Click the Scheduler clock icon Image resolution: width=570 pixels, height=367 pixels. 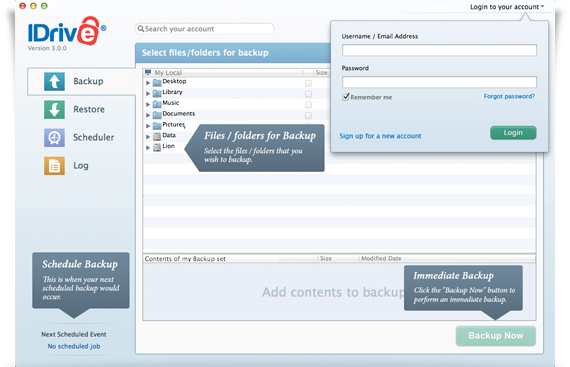(55, 137)
